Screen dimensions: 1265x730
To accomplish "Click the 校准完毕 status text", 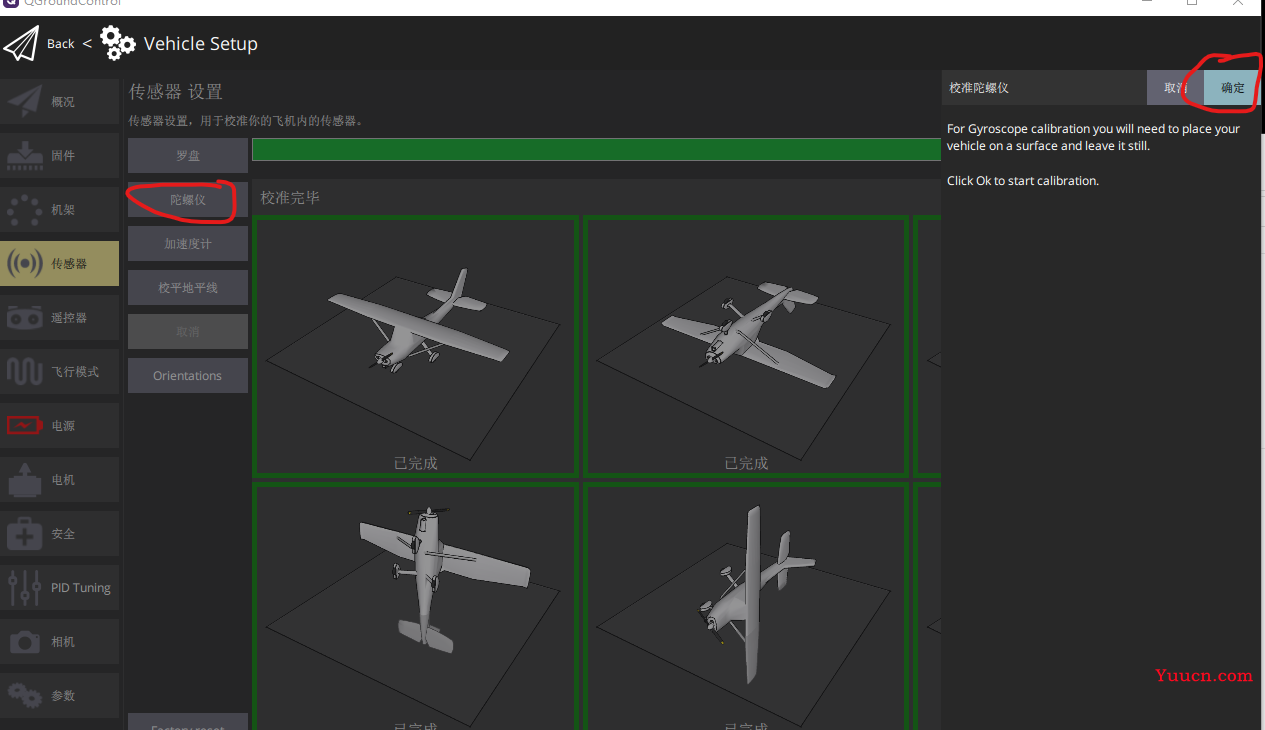I will [290, 198].
